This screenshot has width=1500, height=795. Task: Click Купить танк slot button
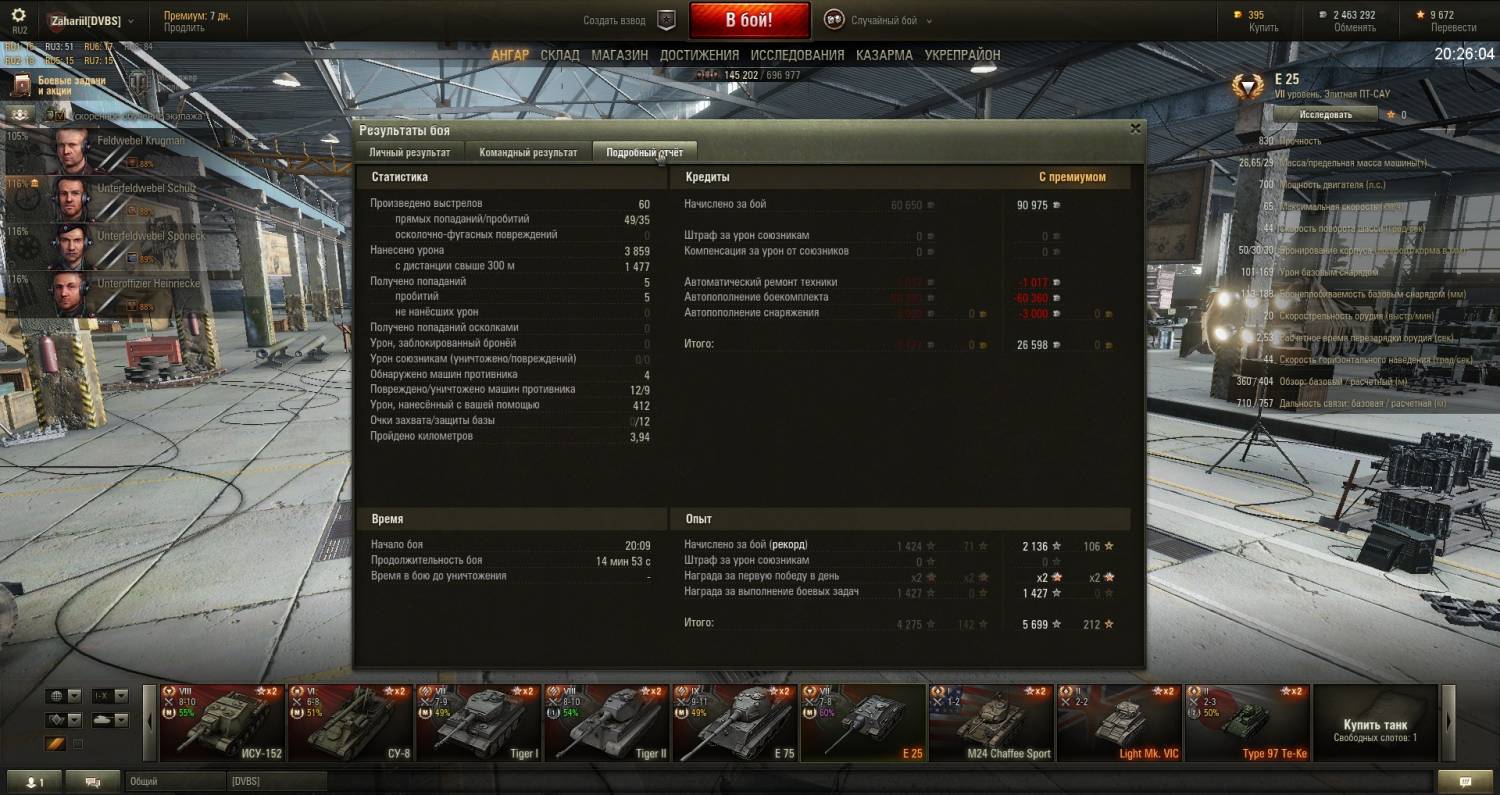[1375, 723]
